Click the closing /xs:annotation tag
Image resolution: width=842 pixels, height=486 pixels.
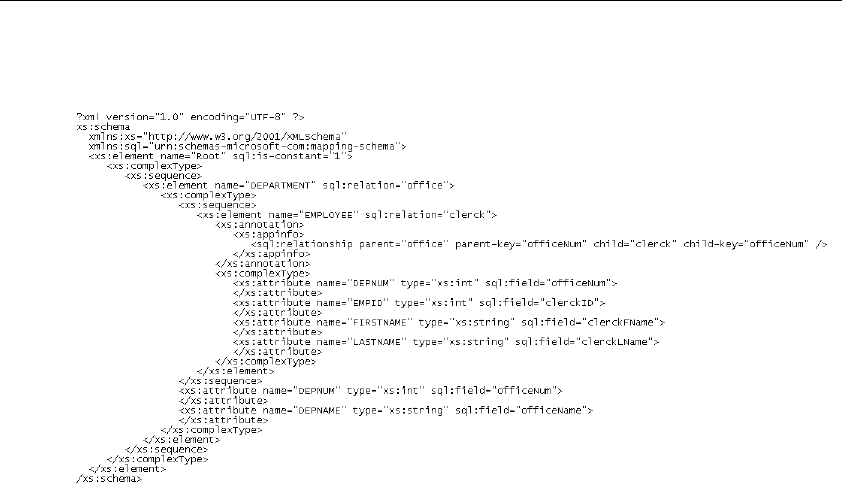pos(263,264)
